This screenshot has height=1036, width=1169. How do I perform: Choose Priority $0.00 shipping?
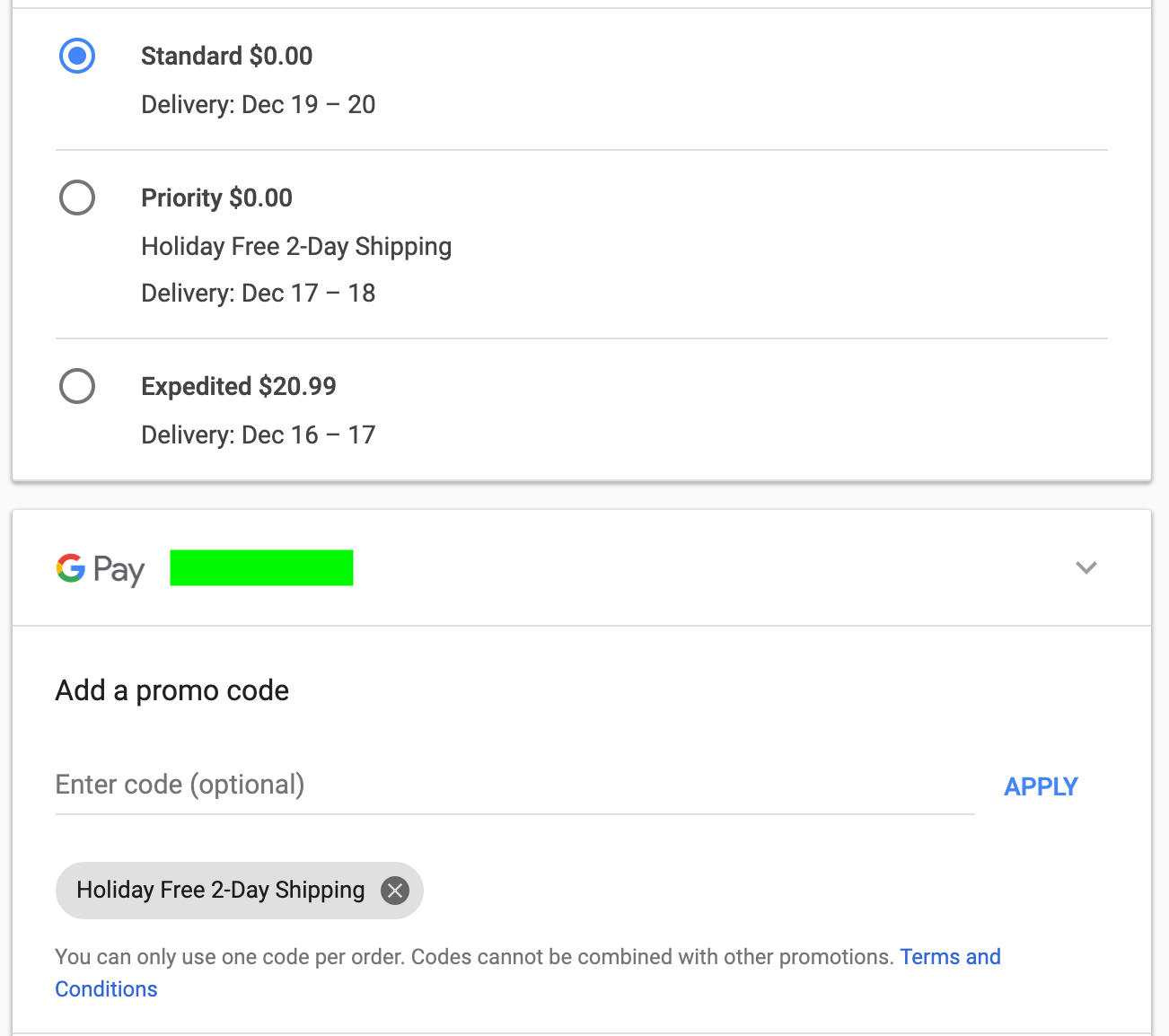(77, 198)
